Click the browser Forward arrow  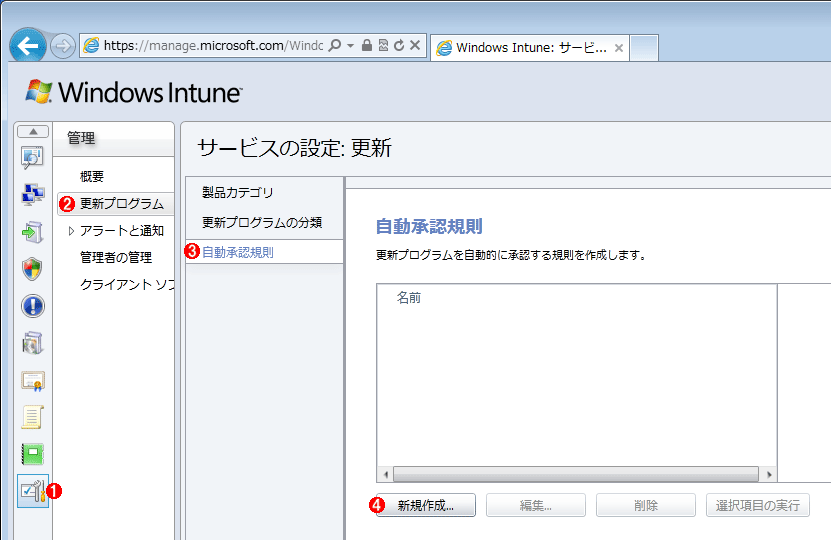[63, 47]
